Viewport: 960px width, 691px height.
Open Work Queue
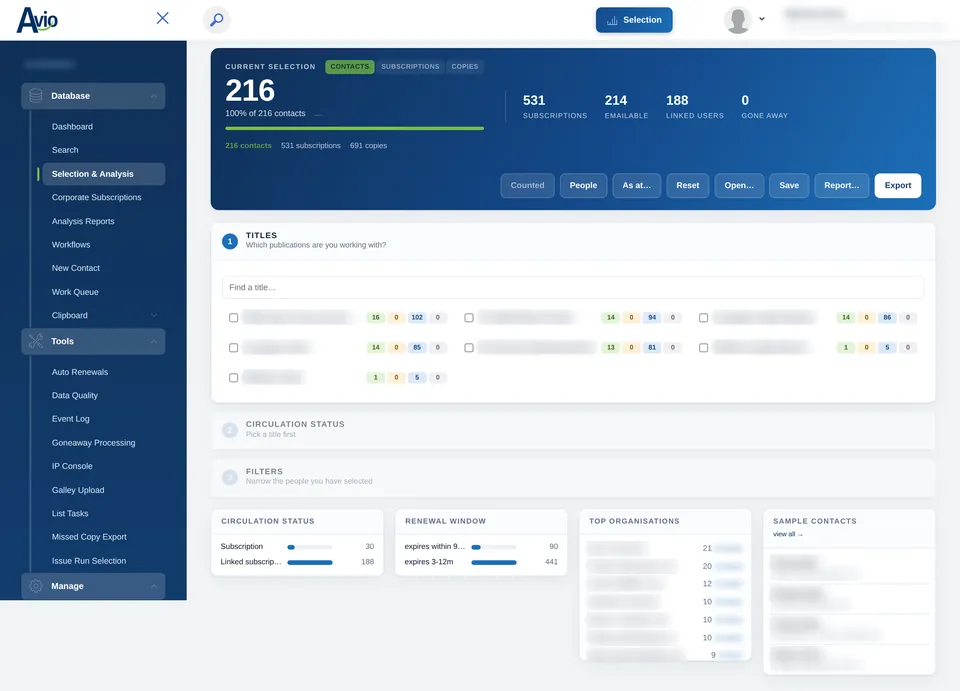pyautogui.click(x=75, y=292)
